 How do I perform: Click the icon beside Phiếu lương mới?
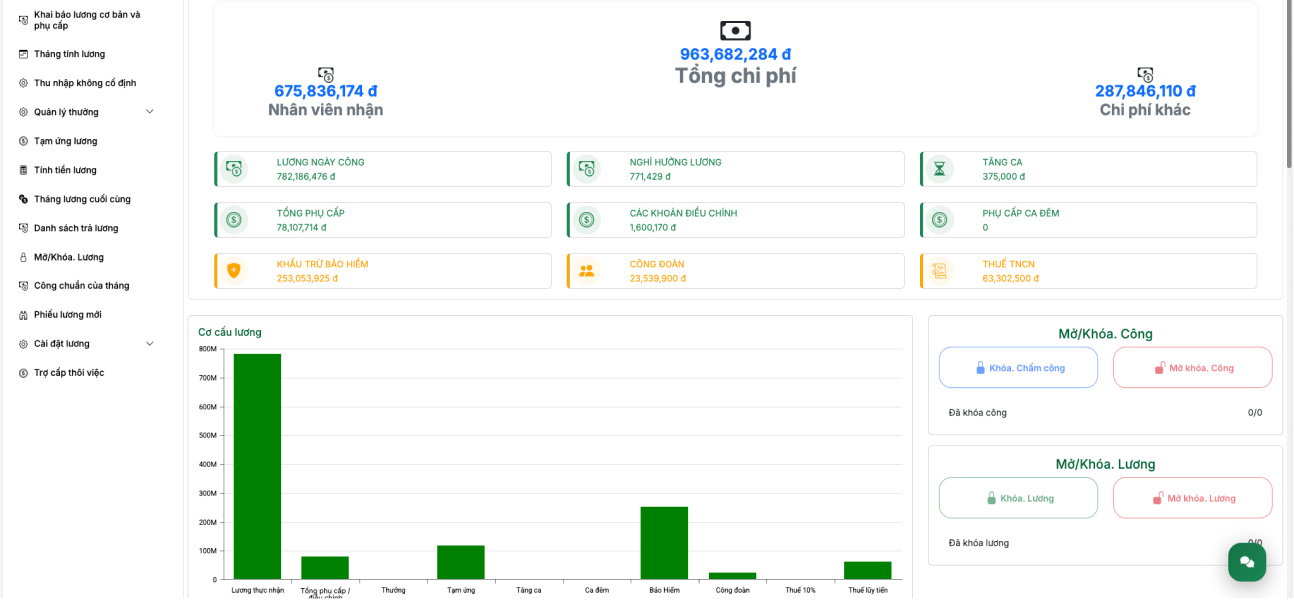point(23,315)
